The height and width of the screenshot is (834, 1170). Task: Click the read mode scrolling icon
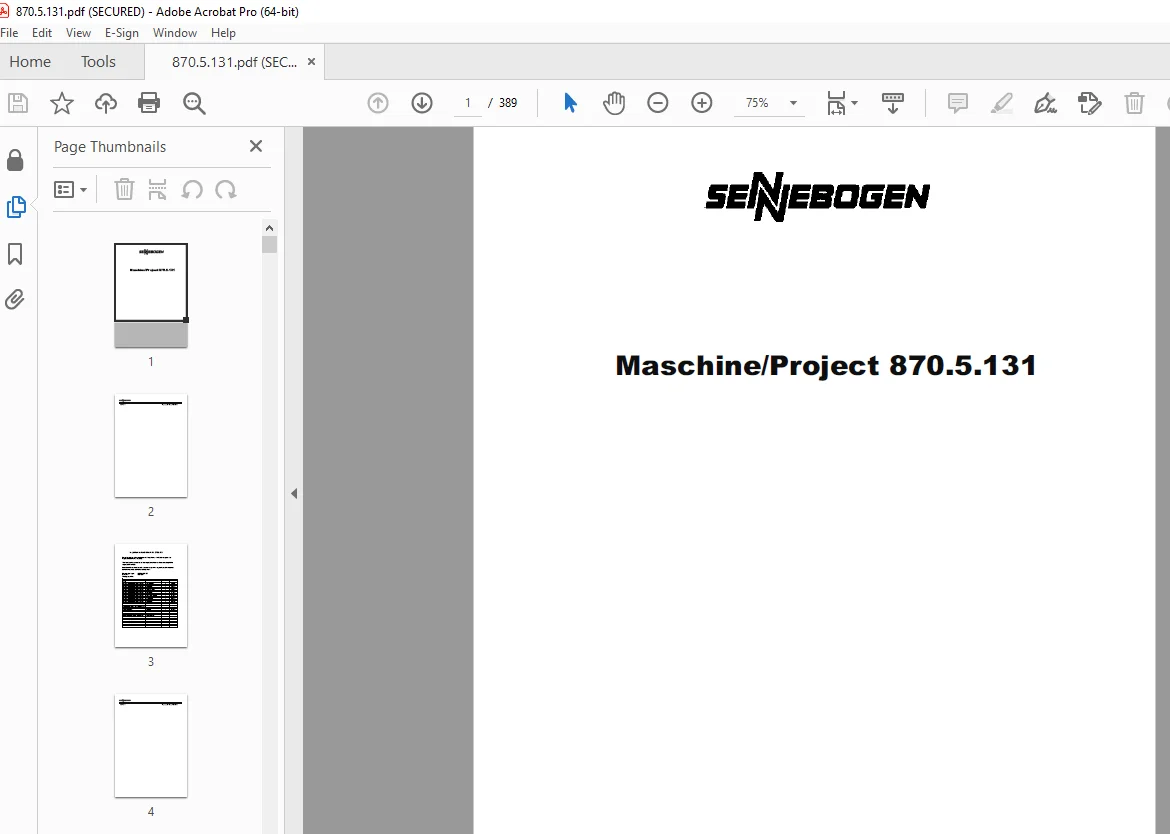point(892,103)
